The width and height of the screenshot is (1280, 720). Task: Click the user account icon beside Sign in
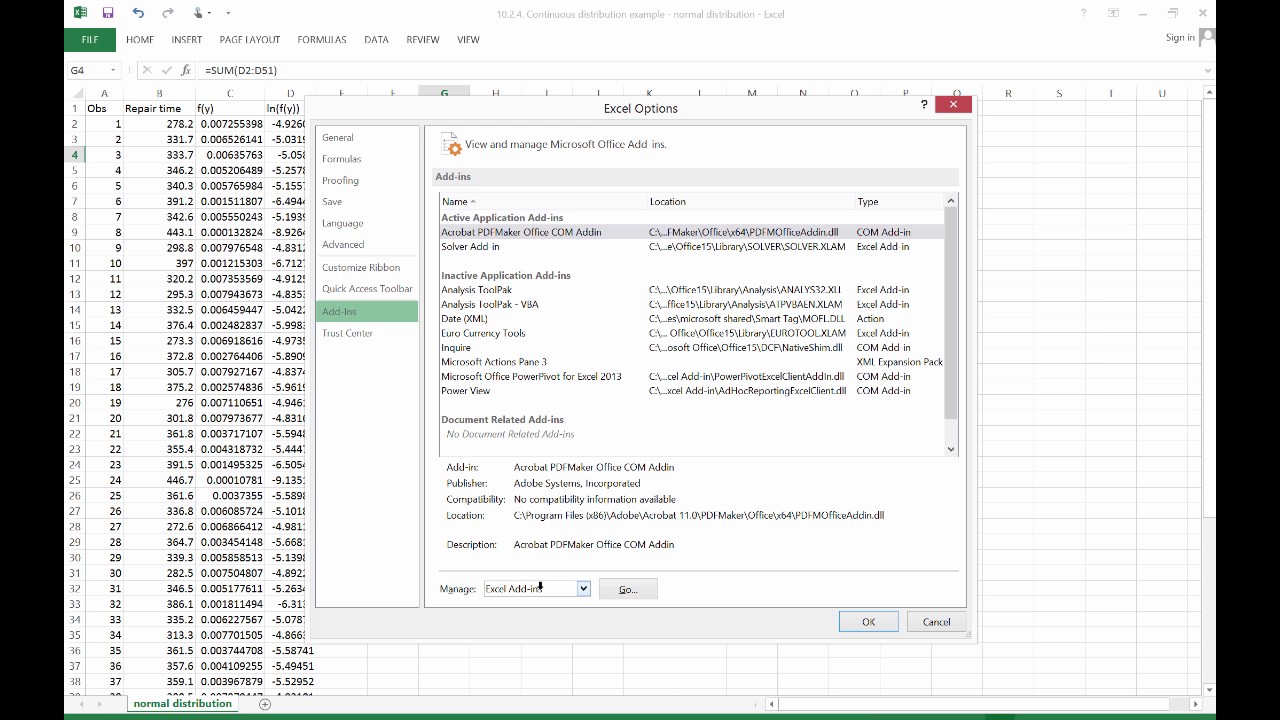pos(1206,37)
